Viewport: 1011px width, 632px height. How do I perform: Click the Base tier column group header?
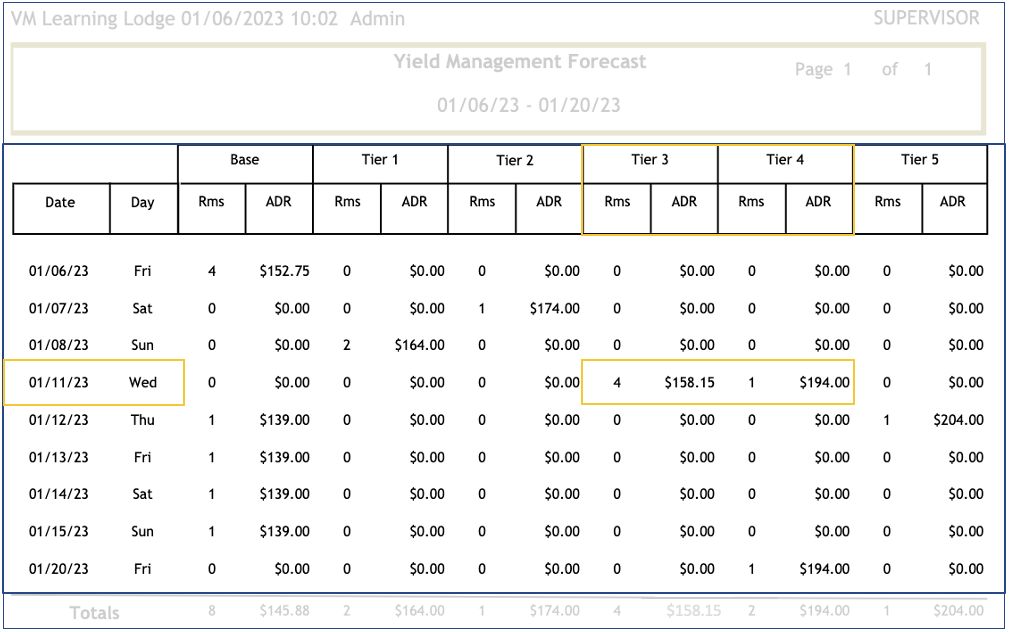tap(245, 160)
